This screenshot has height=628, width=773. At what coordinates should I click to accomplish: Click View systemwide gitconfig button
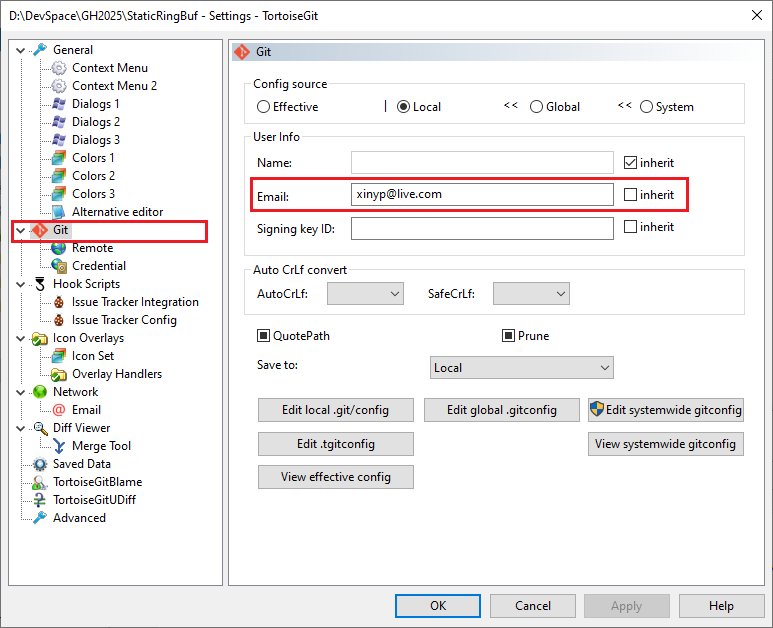coord(666,444)
